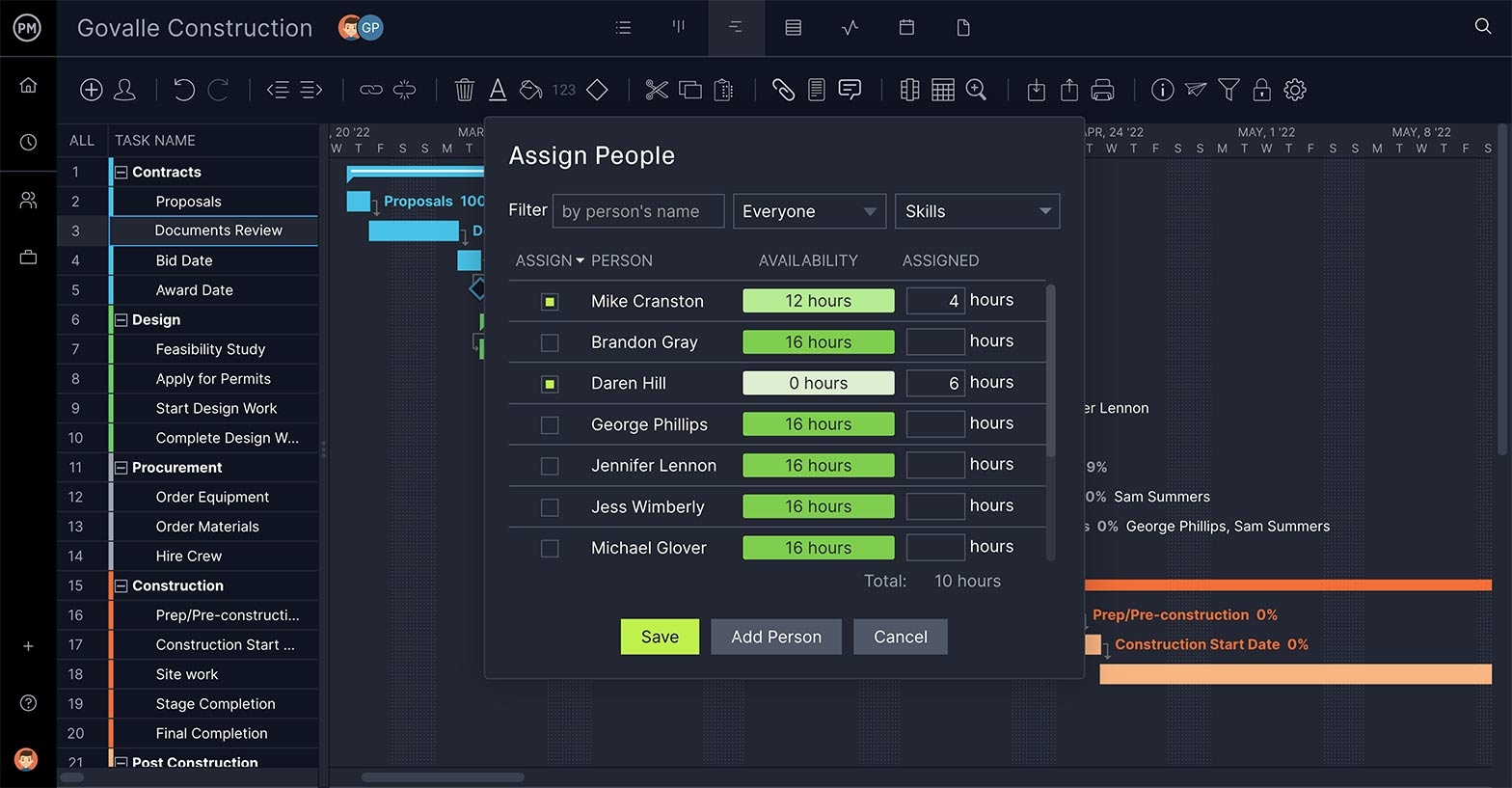This screenshot has width=1512, height=788.
Task: Switch to the calendar view tab
Action: [906, 28]
